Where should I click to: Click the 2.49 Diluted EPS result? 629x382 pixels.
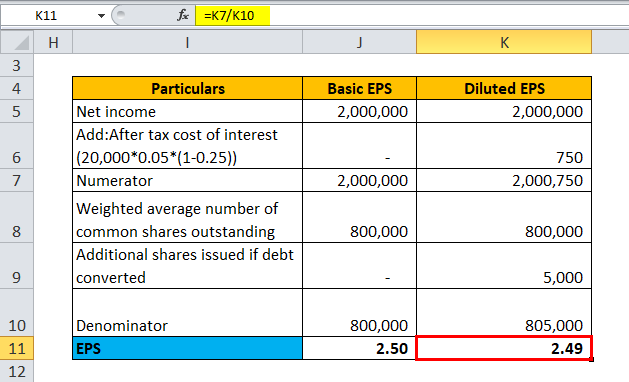(504, 348)
